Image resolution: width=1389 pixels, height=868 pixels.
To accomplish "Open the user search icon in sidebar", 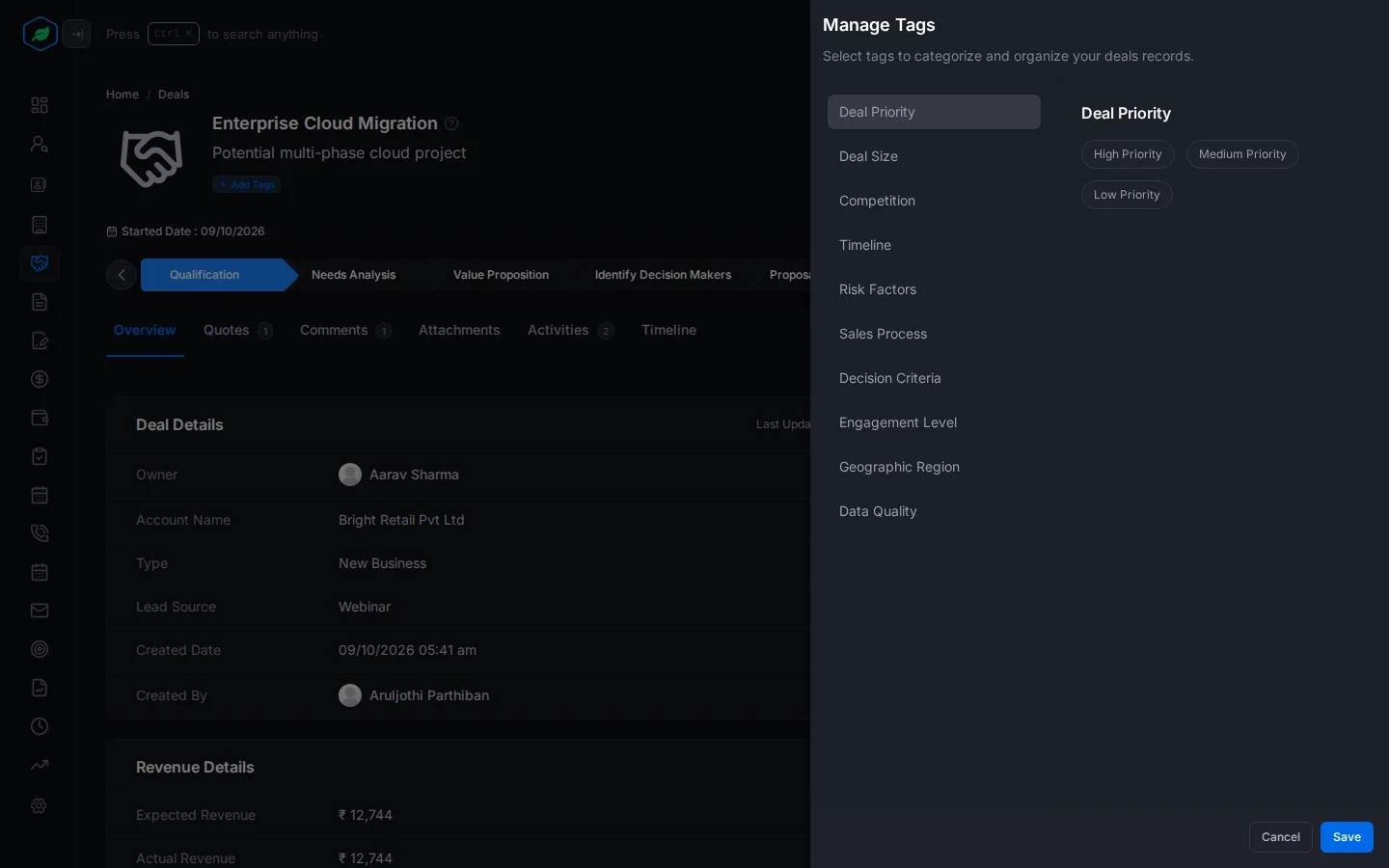I will click(x=40, y=144).
